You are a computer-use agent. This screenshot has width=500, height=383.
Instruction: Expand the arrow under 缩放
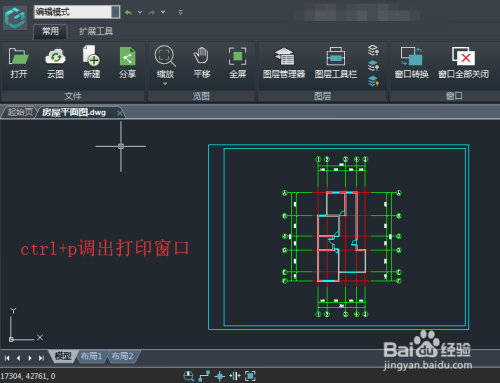165,84
